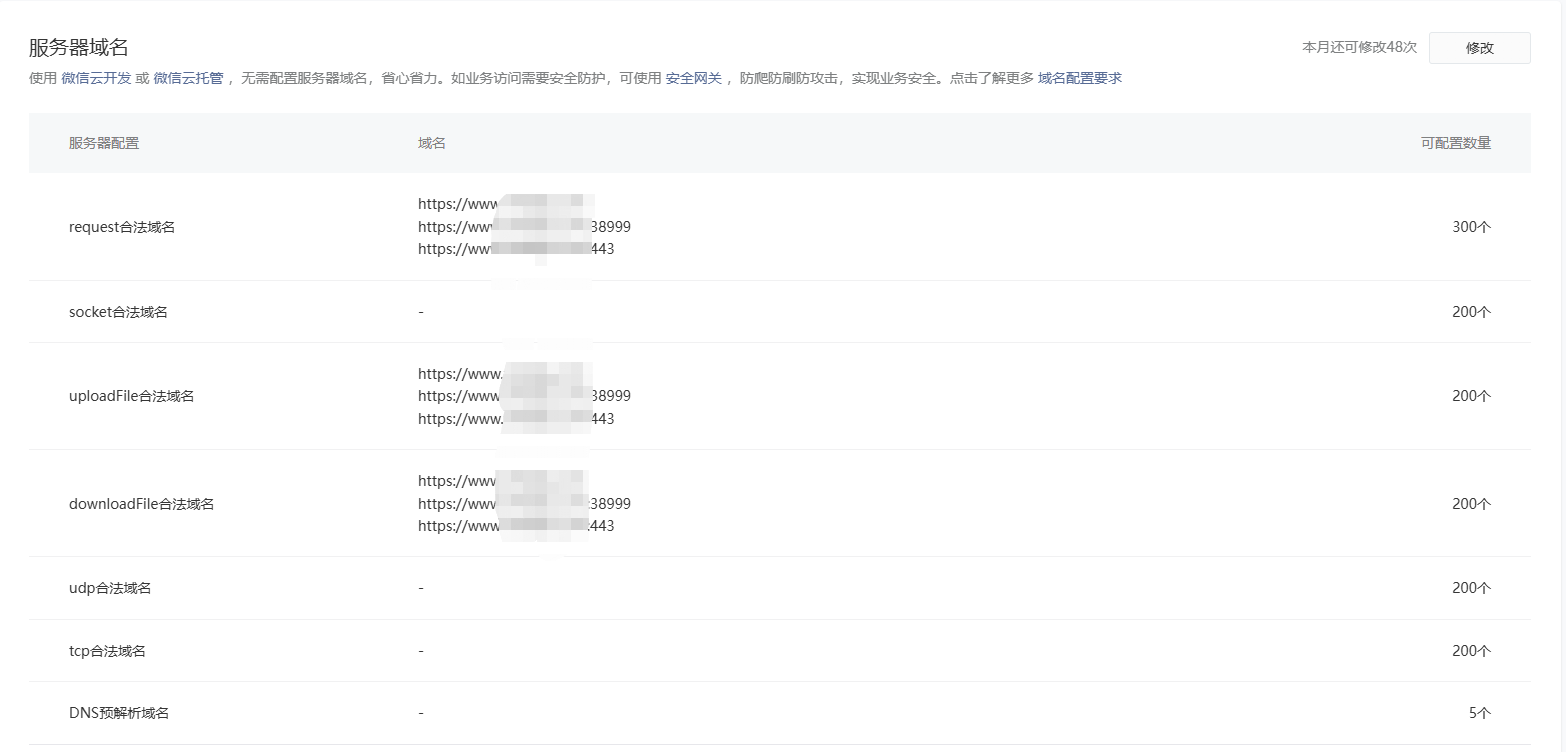Click the 可配置数量 column header
This screenshot has width=1566, height=752.
point(1456,143)
